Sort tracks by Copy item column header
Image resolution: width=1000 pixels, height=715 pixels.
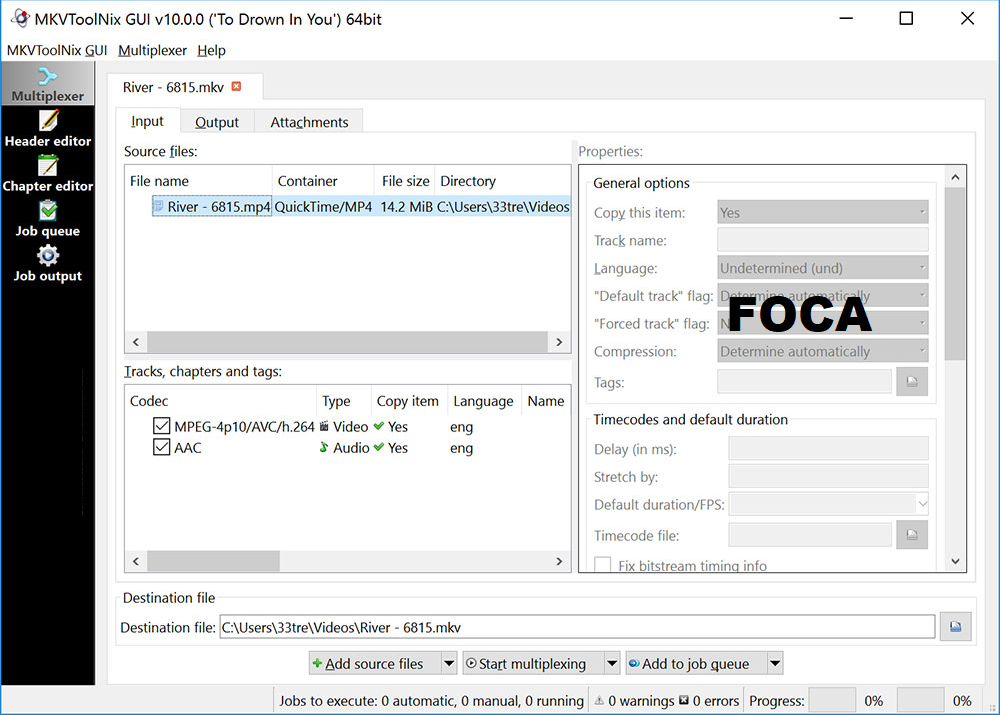pyautogui.click(x=409, y=401)
